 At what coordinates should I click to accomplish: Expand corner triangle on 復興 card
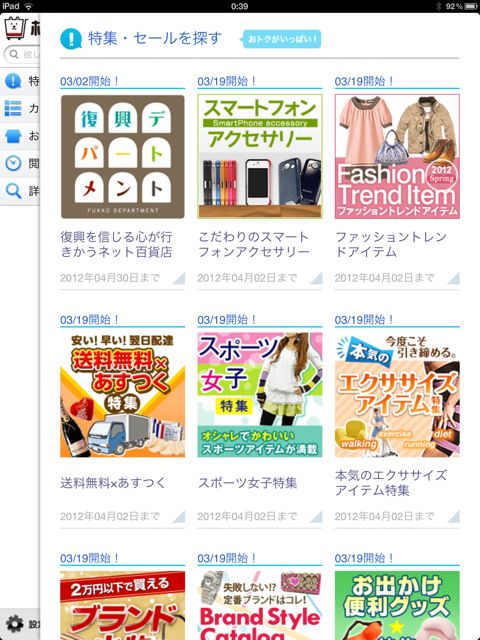[x=180, y=278]
